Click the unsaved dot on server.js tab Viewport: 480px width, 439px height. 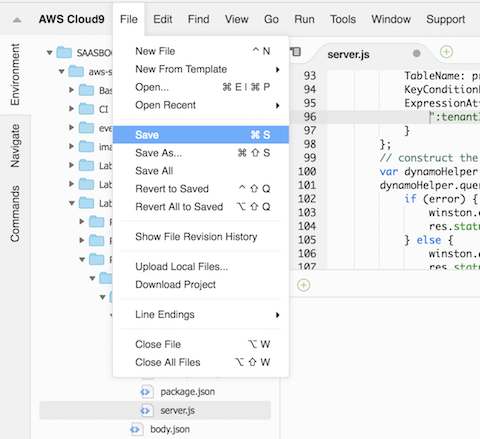click(416, 53)
